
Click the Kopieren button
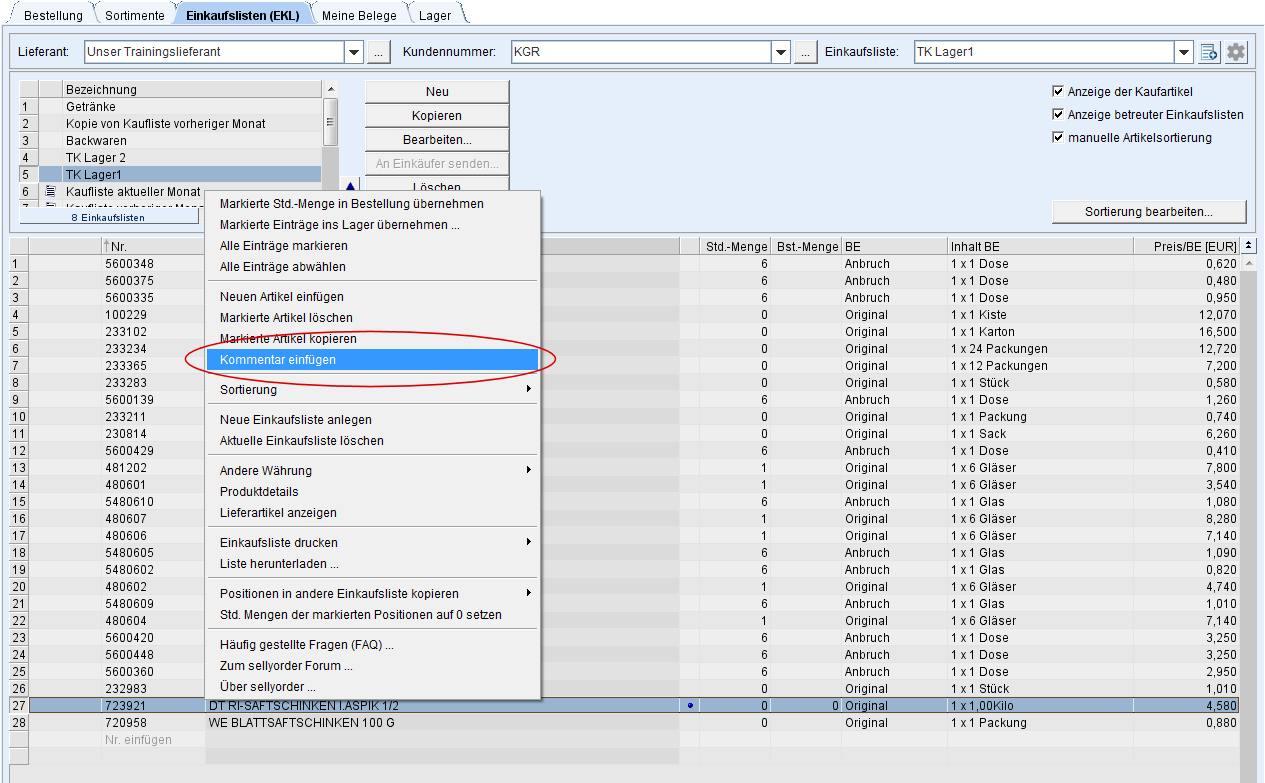click(437, 116)
